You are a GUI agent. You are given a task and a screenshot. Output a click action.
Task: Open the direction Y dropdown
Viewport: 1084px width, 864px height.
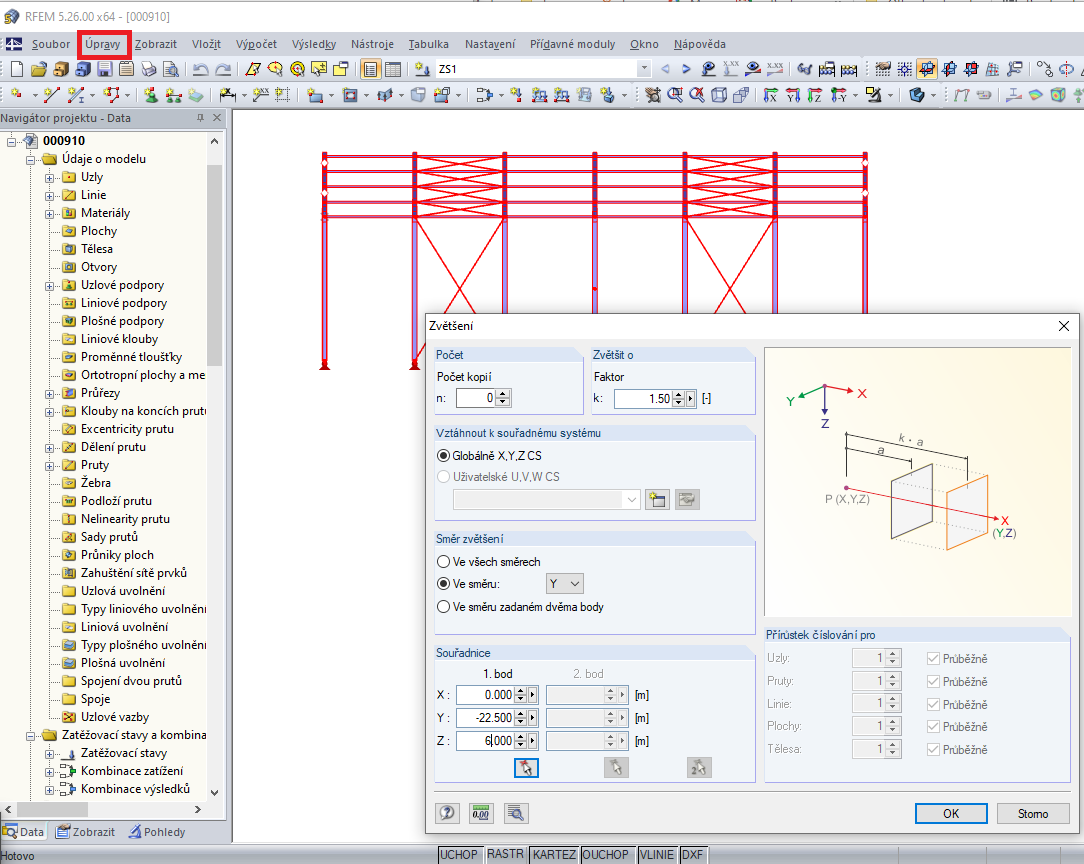tap(565, 584)
